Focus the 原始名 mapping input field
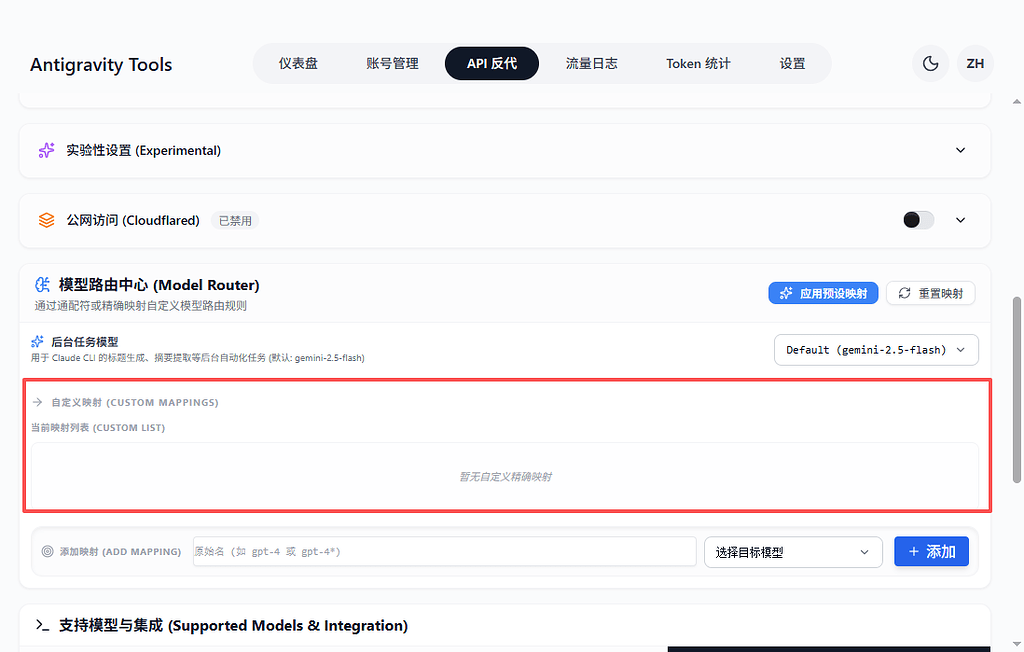Viewport: 1024px width, 652px height. tap(444, 551)
